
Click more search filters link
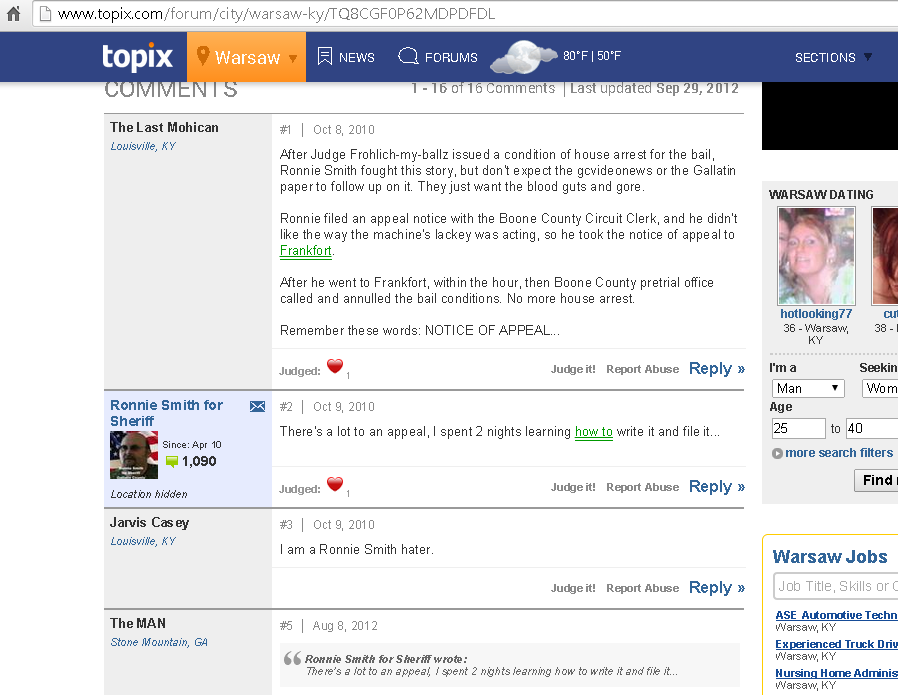(838, 453)
